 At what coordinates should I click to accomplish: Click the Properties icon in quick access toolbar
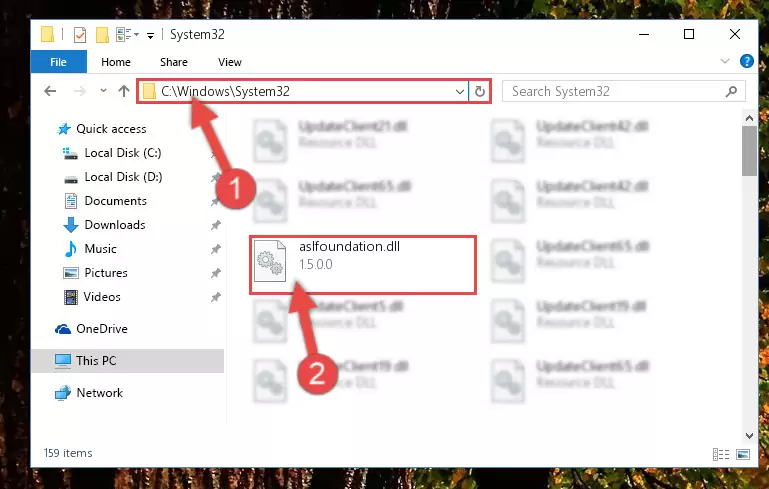coord(80,34)
